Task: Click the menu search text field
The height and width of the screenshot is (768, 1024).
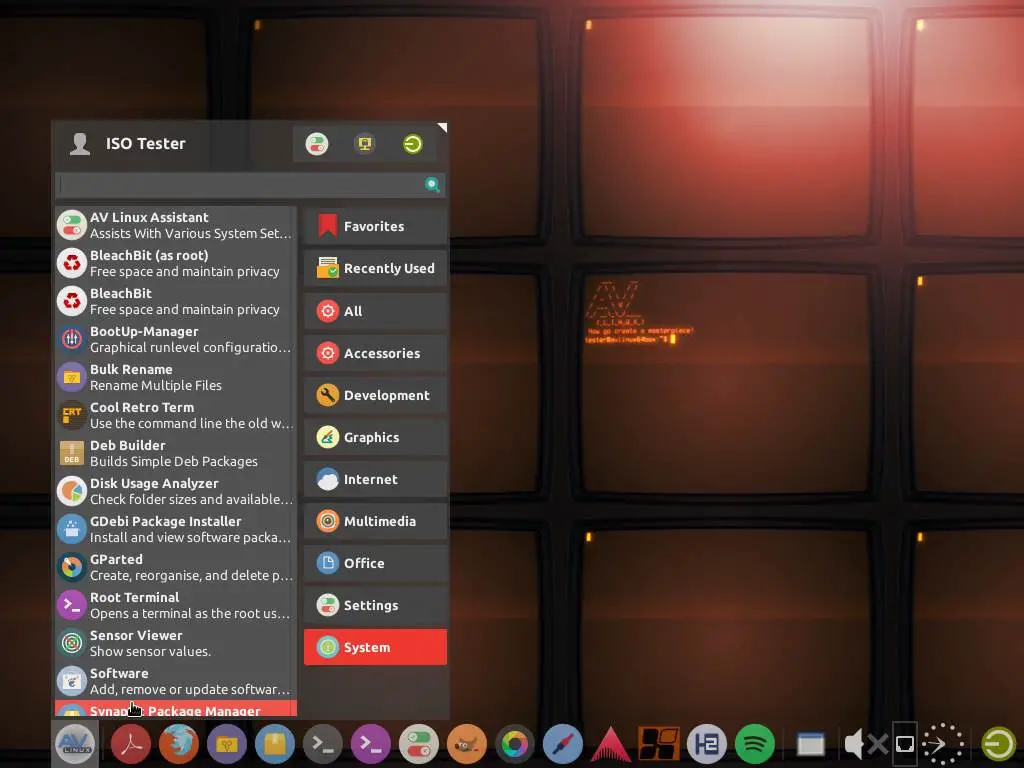Action: 250,185
